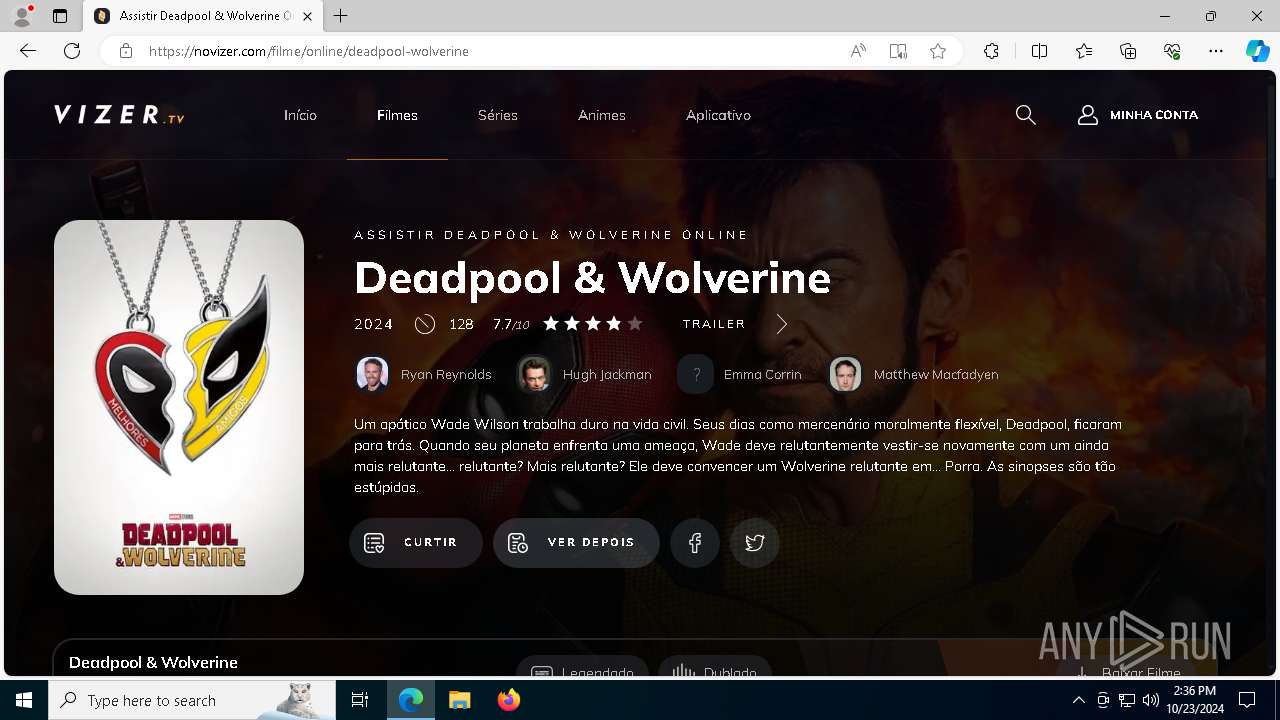Click the Minha Conta user icon
Screen dimensions: 1280x720
point(1088,115)
